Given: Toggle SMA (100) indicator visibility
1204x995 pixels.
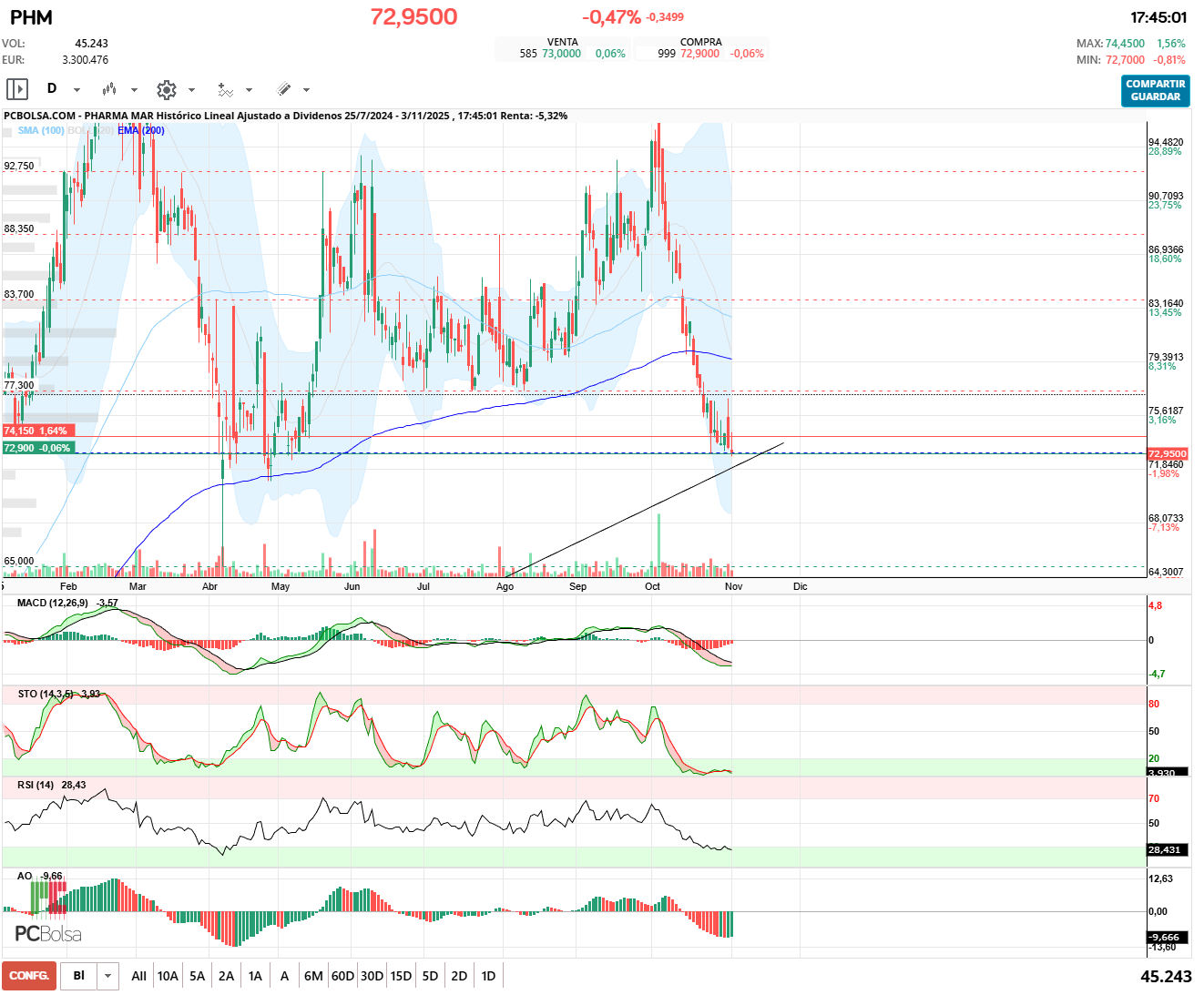Looking at the screenshot, I should pyautogui.click(x=41, y=130).
